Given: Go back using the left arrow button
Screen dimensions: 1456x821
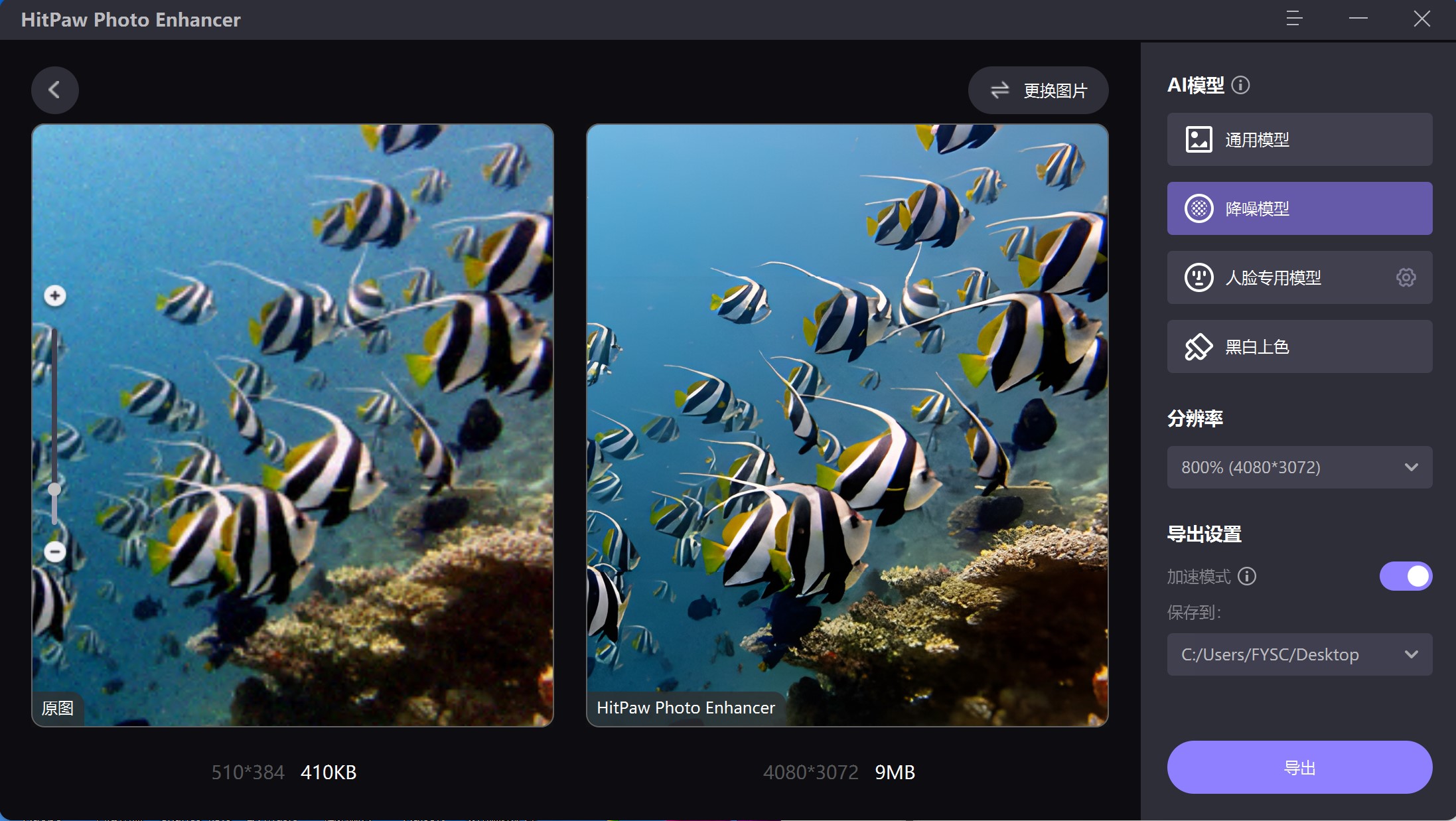Looking at the screenshot, I should [54, 90].
